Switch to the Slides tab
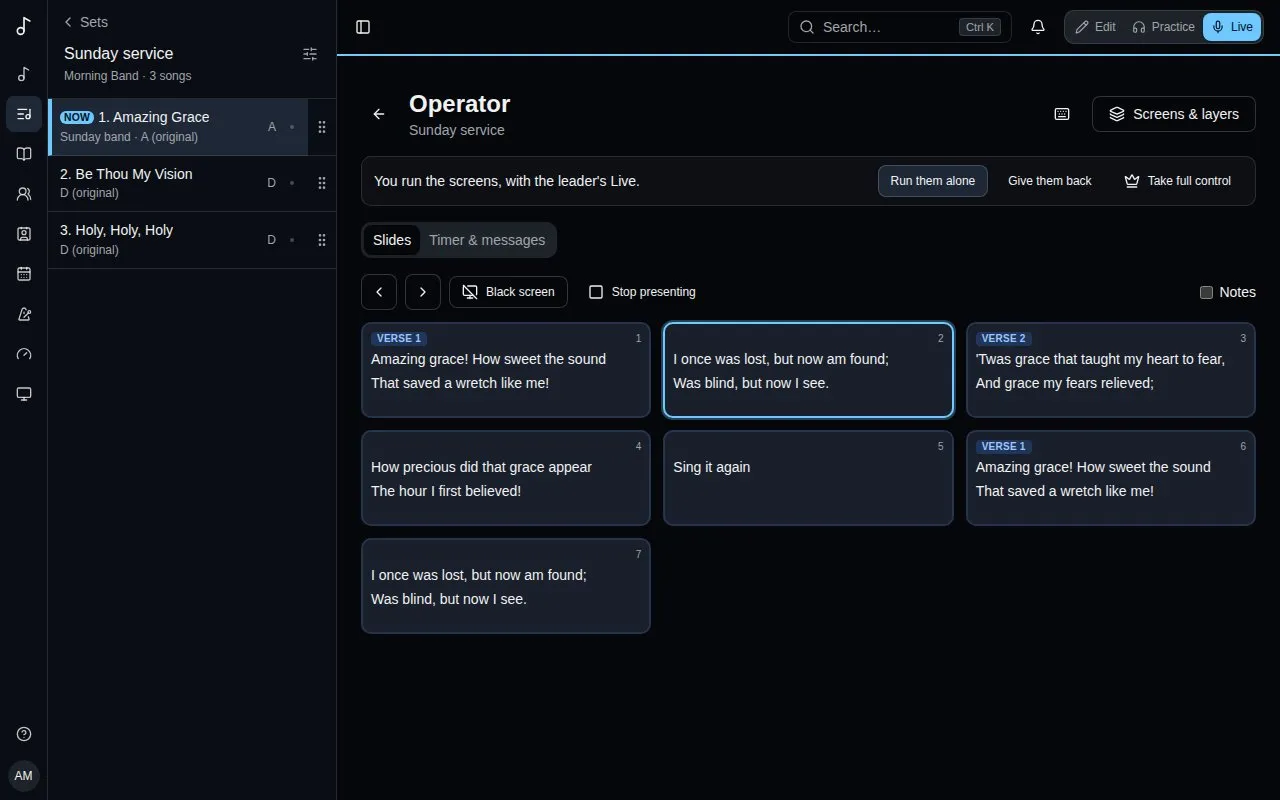 392,240
